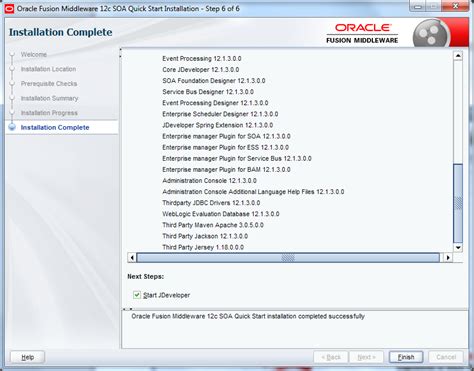Viewport: 474px width, 371px height.
Task: Click 'Core JDeveloper 12.1.3.0.0' entry
Action: [201, 70]
